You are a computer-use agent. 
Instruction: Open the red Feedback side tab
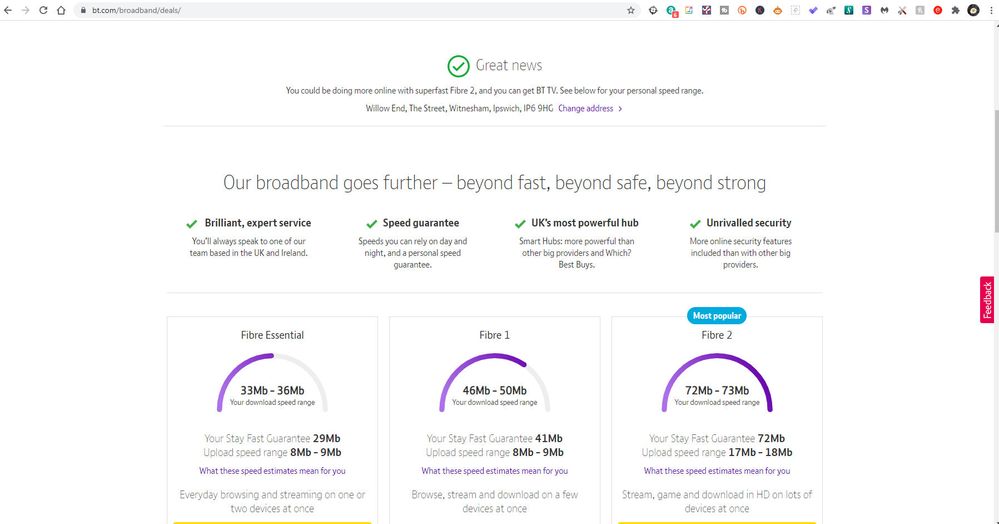coord(987,300)
